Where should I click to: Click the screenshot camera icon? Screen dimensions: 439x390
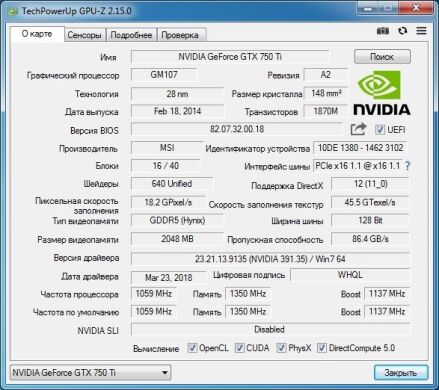coord(383,31)
